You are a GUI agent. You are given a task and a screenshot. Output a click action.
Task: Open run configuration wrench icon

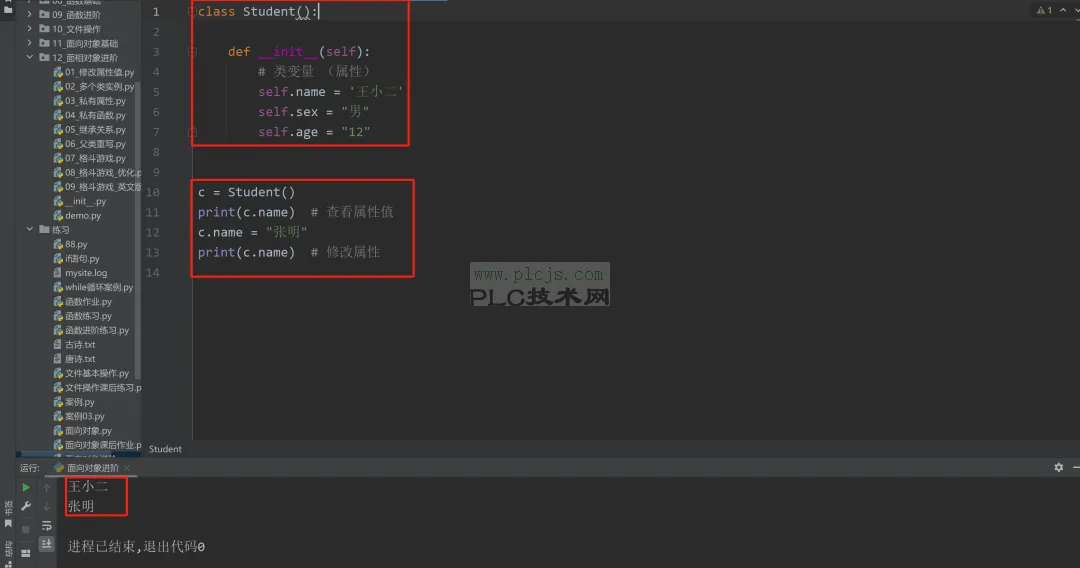click(x=26, y=506)
